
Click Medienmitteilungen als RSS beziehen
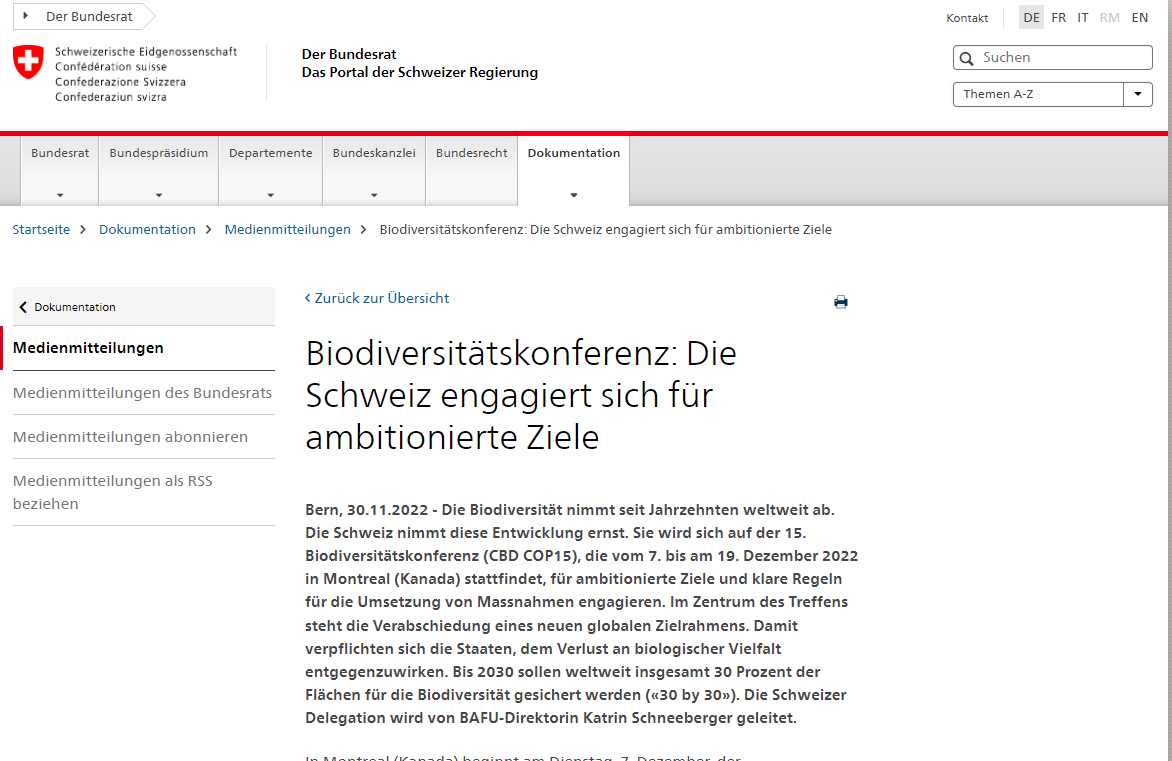[x=112, y=492]
